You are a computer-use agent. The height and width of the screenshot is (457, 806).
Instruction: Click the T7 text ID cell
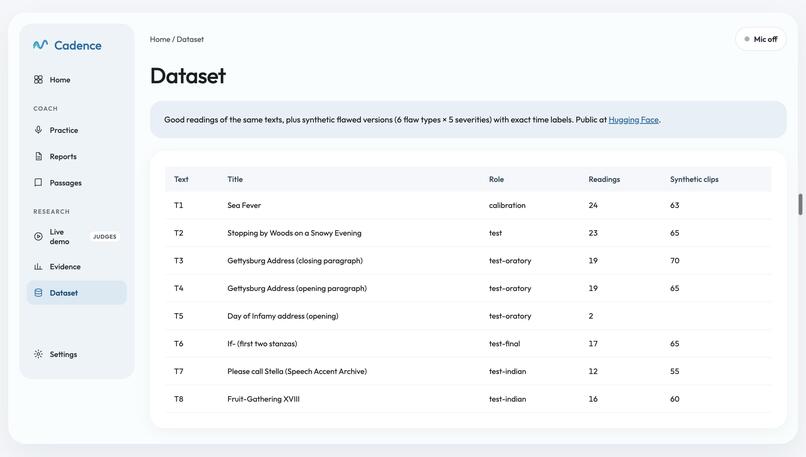click(x=178, y=371)
